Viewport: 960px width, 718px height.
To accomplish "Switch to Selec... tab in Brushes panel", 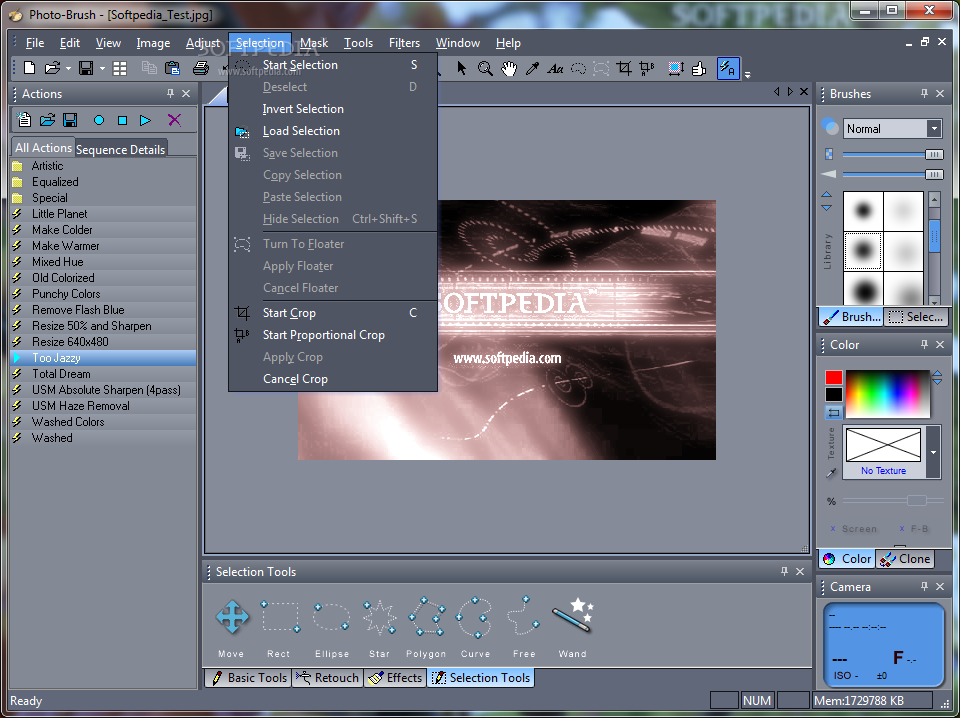I will [915, 317].
